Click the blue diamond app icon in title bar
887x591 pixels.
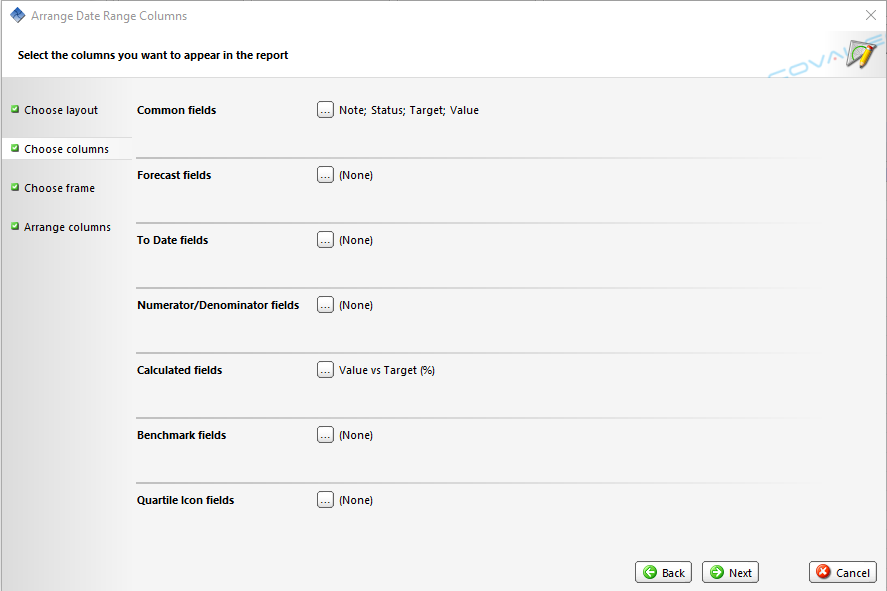click(18, 15)
